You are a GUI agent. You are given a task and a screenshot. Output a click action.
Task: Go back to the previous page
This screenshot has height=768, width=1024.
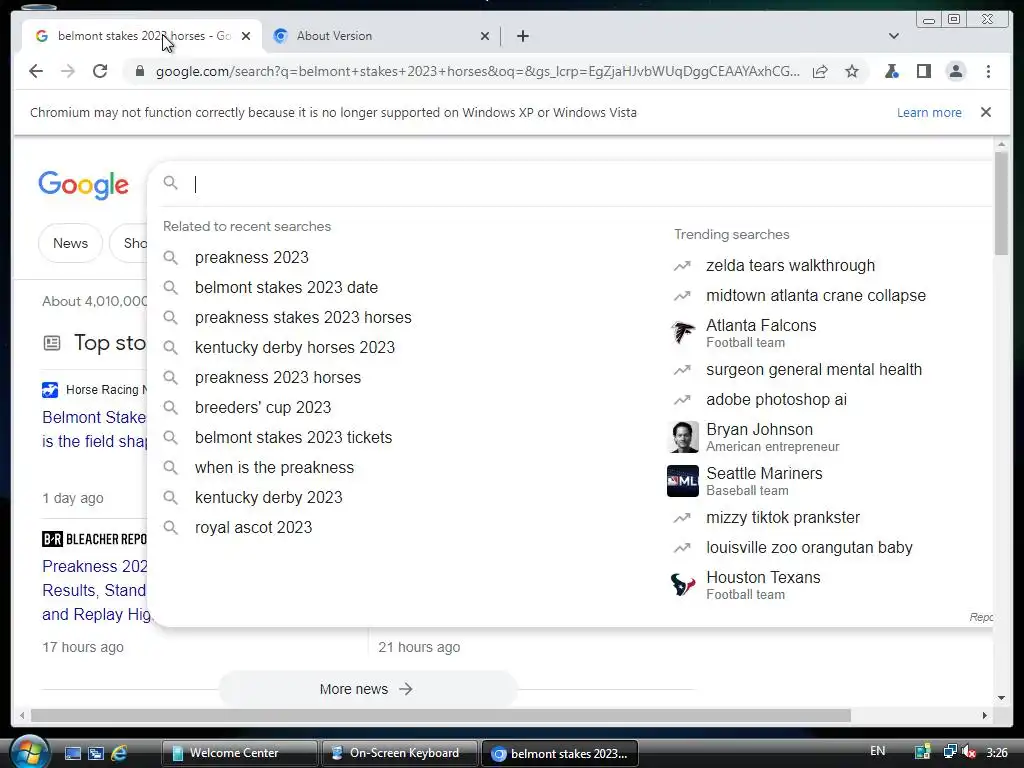(36, 71)
